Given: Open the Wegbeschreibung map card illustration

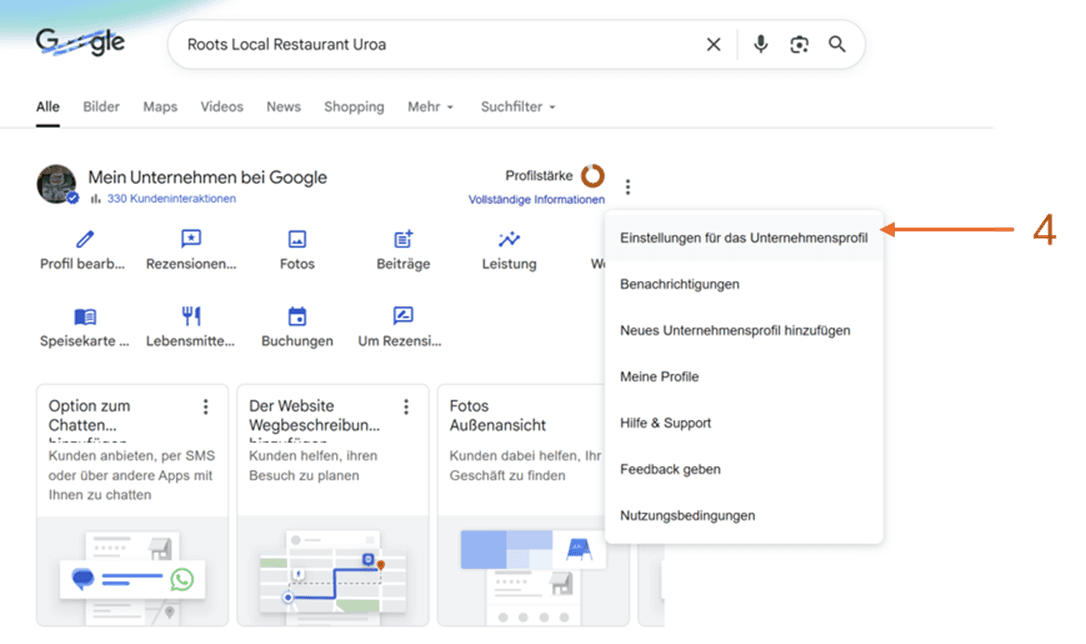Looking at the screenshot, I should coord(332,571).
